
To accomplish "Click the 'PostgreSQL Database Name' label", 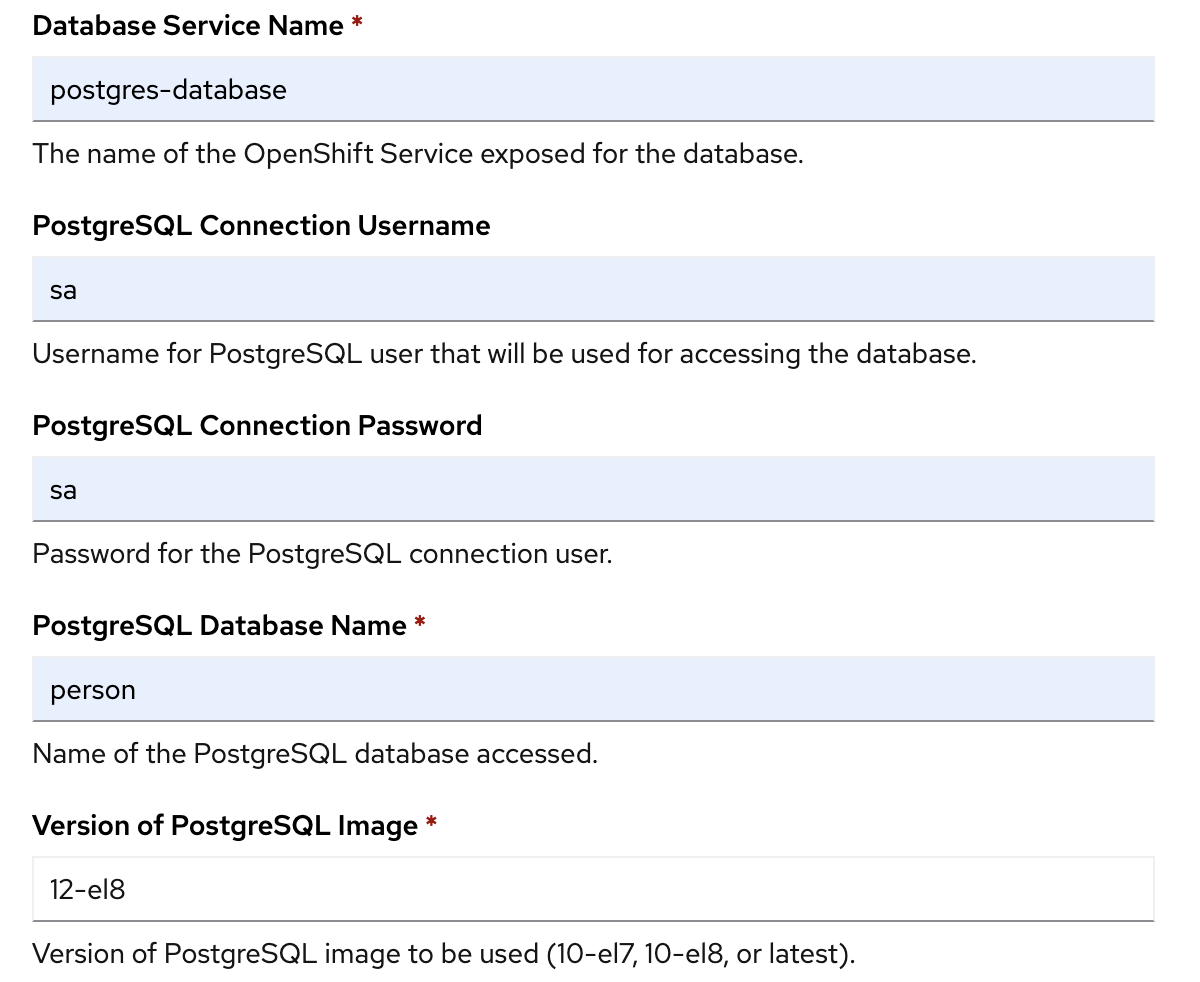I will point(219,626).
